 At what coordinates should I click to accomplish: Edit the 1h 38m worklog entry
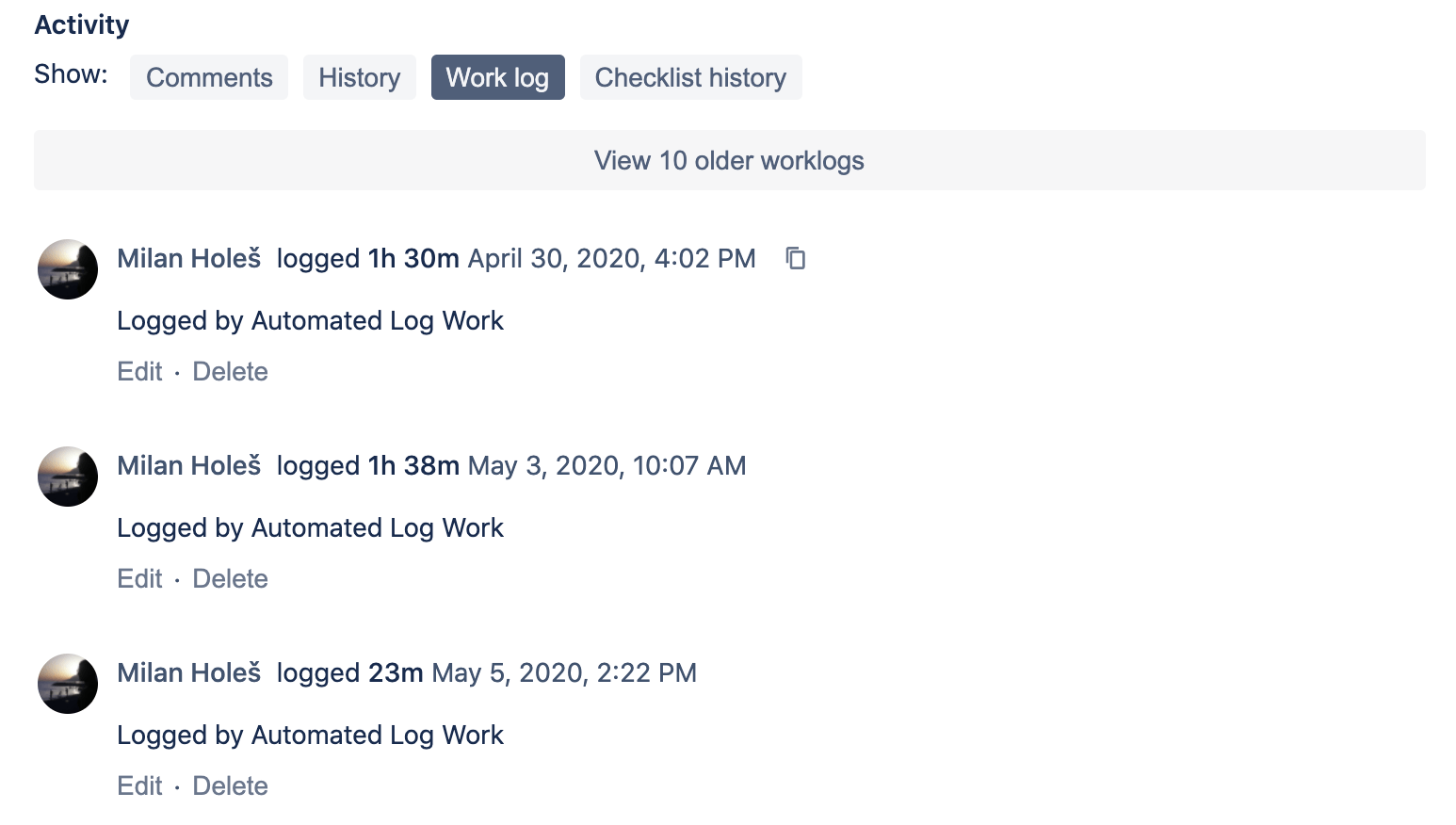click(x=139, y=578)
